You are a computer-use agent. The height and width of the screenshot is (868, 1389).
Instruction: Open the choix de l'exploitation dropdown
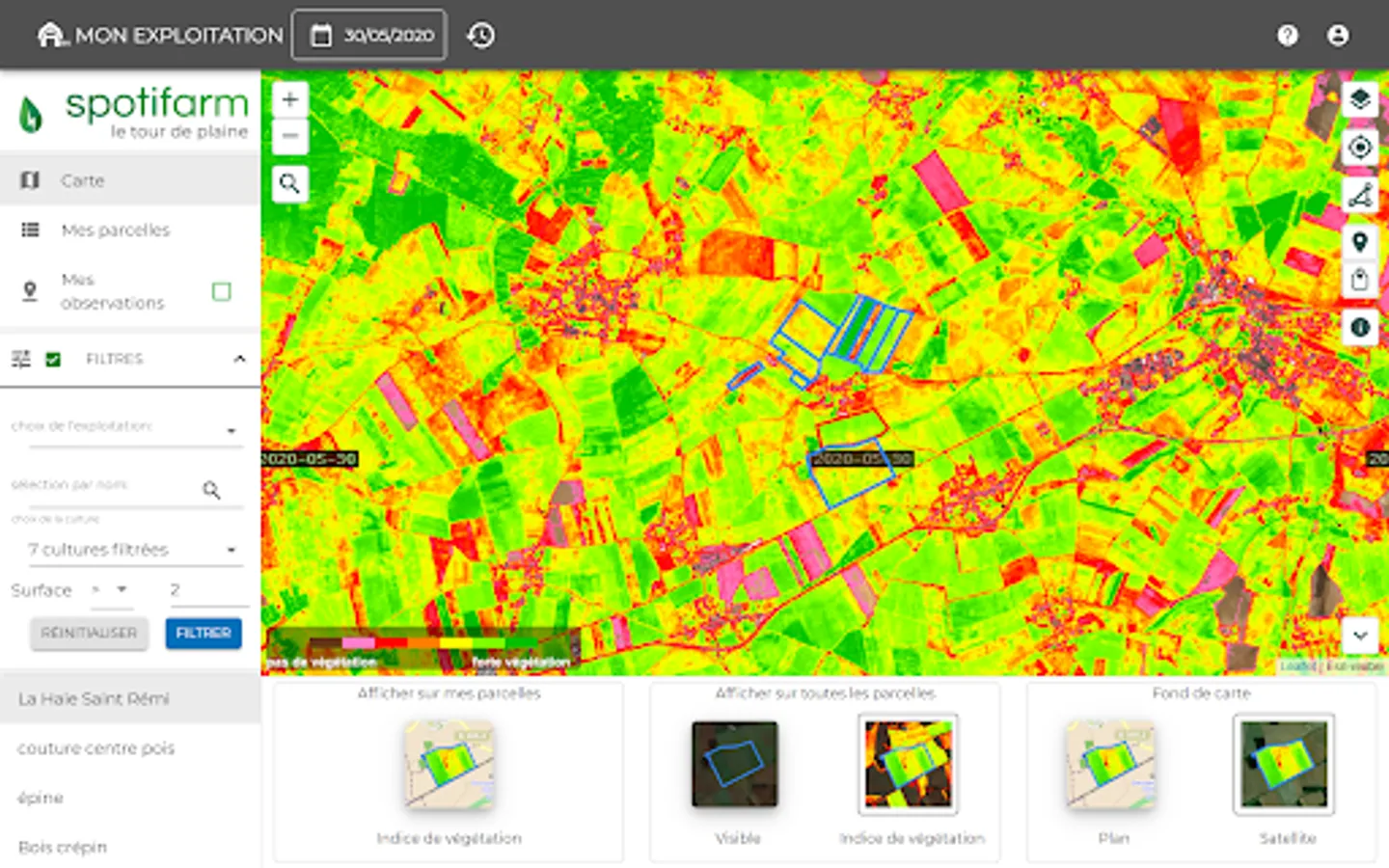pyautogui.click(x=126, y=428)
